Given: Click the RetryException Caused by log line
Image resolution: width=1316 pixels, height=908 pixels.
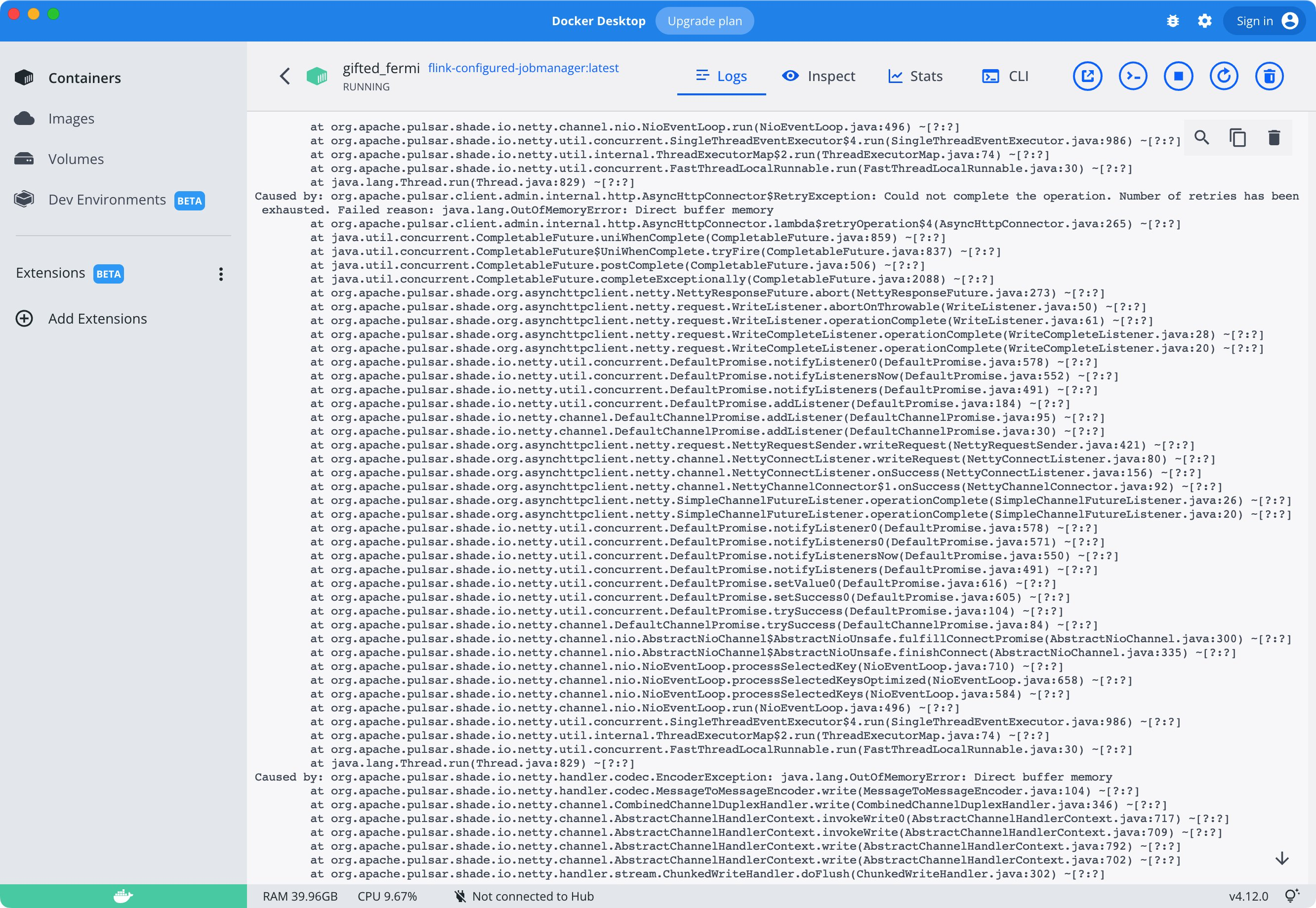Looking at the screenshot, I should pos(777,203).
